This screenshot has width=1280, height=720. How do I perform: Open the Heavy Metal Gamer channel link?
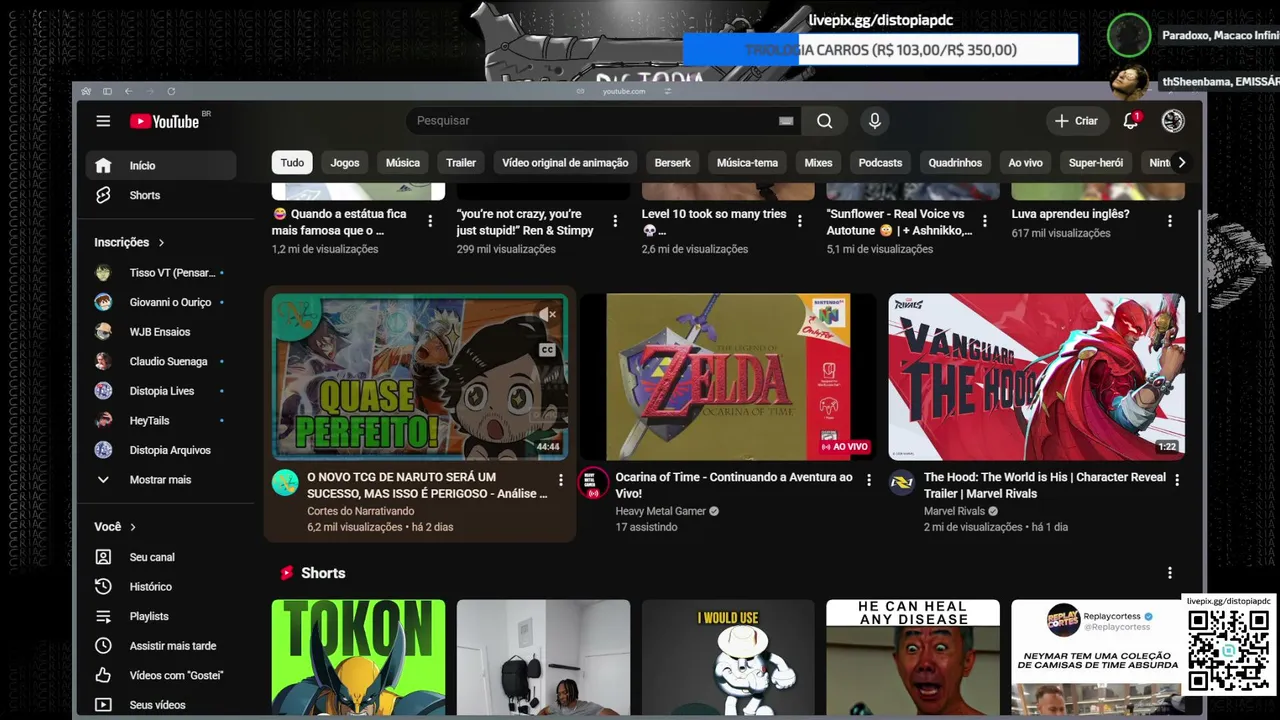click(x=661, y=511)
